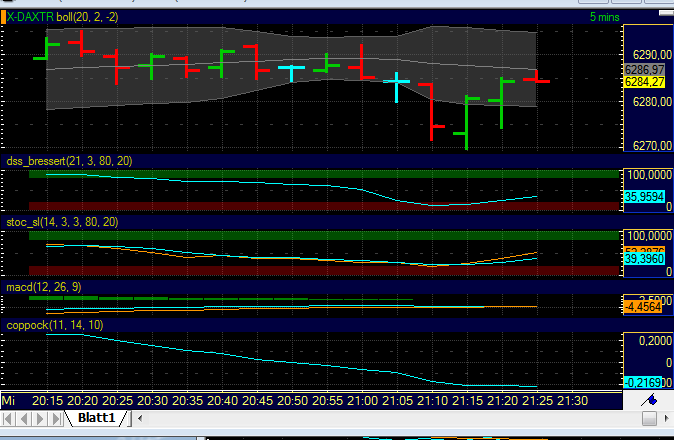Click the orange marker before X-DAXTR
Image resolution: width=674 pixels, height=440 pixels.
pyautogui.click(x=3, y=17)
